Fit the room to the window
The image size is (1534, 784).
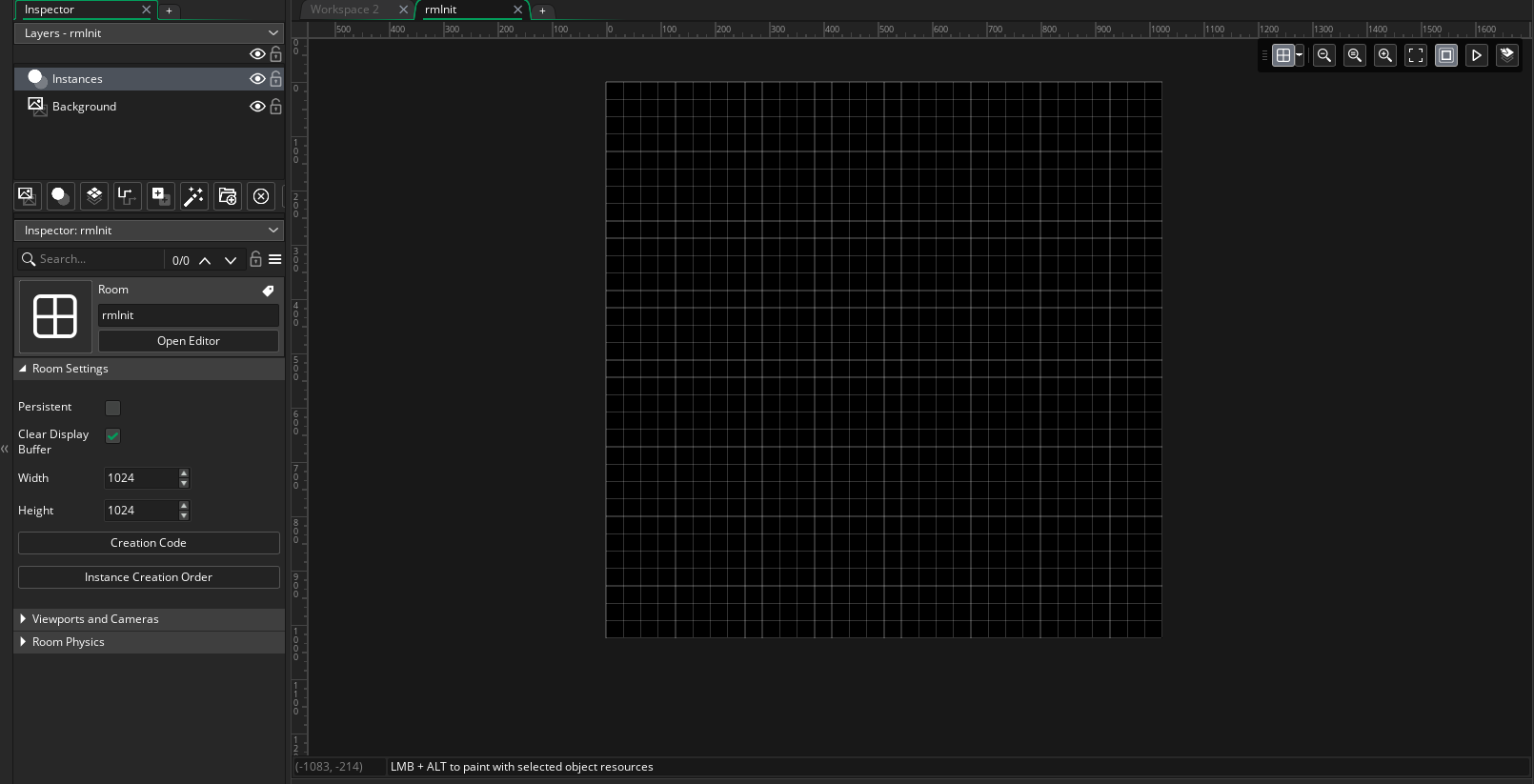(1416, 55)
